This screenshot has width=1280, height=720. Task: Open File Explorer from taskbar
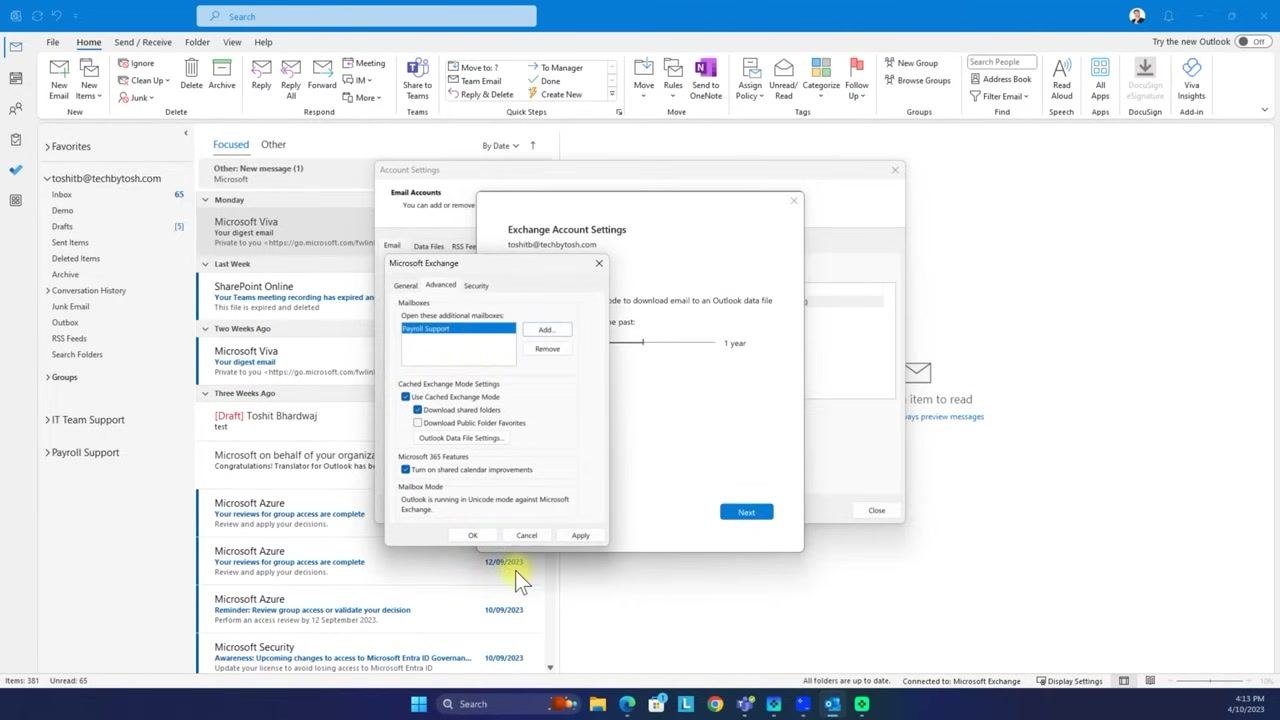pyautogui.click(x=598, y=704)
